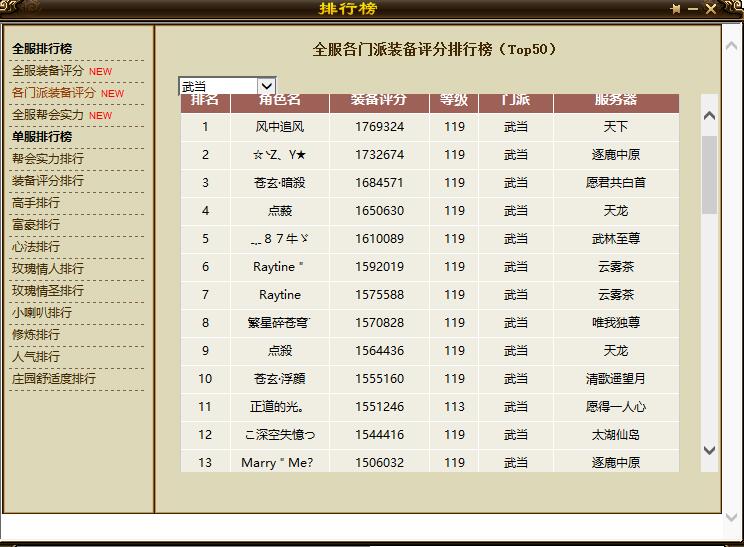Screen dimensions: 744x547
Task: Select the rank 7 Raytine name
Action: coord(280,295)
